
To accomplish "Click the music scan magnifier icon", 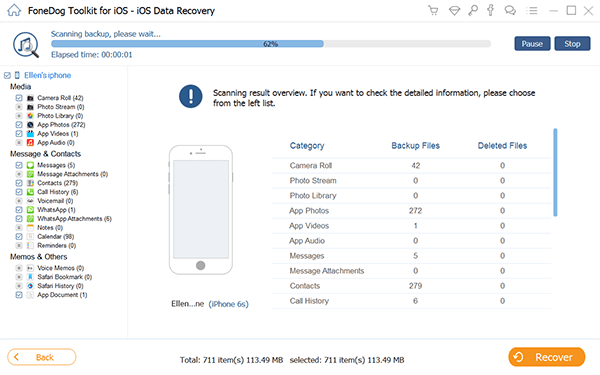I will coord(26,45).
